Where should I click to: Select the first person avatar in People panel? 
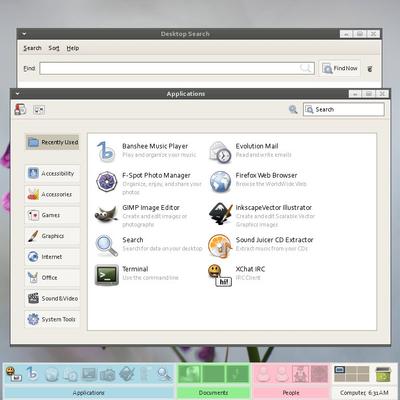pos(263,374)
